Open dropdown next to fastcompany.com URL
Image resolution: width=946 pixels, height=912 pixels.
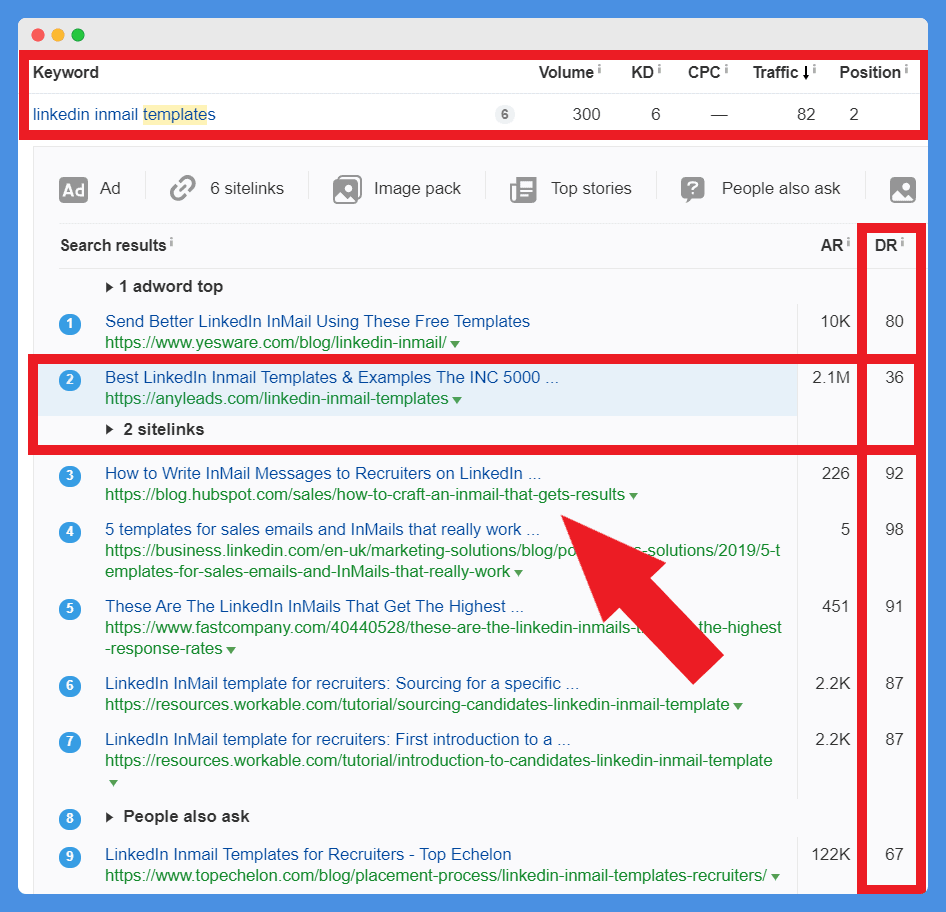click(231, 650)
